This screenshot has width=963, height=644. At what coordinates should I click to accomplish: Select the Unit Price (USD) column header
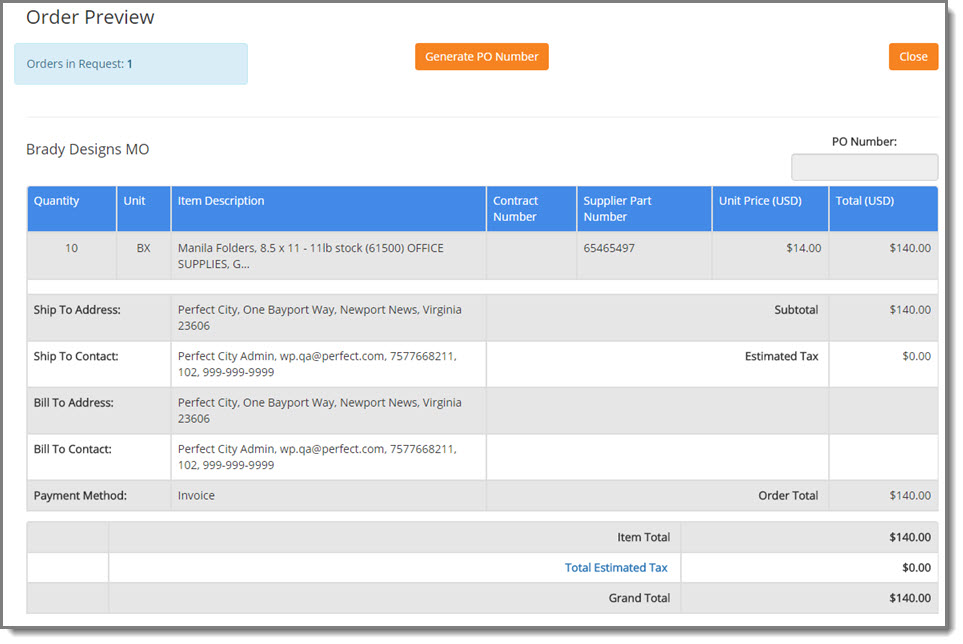tap(760, 201)
